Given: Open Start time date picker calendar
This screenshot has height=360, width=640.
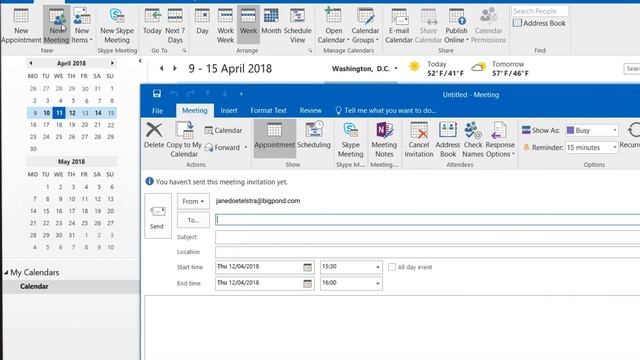Looking at the screenshot, I should point(307,267).
